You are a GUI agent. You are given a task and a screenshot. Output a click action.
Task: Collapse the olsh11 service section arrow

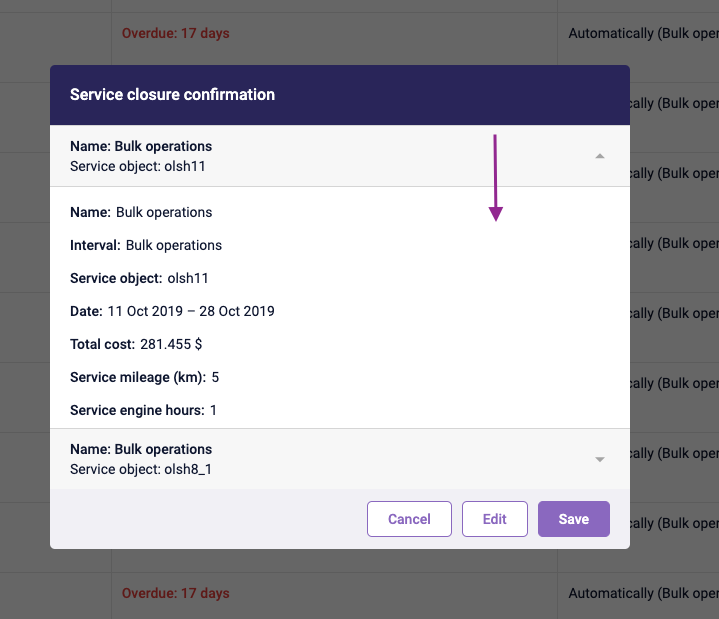[600, 156]
